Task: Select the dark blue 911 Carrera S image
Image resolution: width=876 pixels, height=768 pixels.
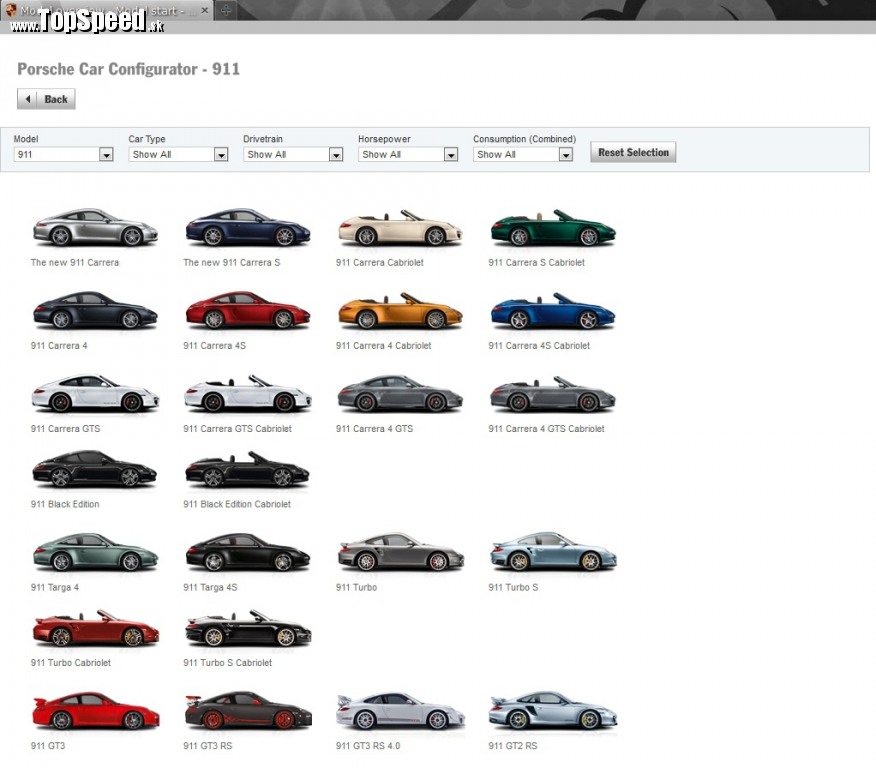Action: [247, 227]
